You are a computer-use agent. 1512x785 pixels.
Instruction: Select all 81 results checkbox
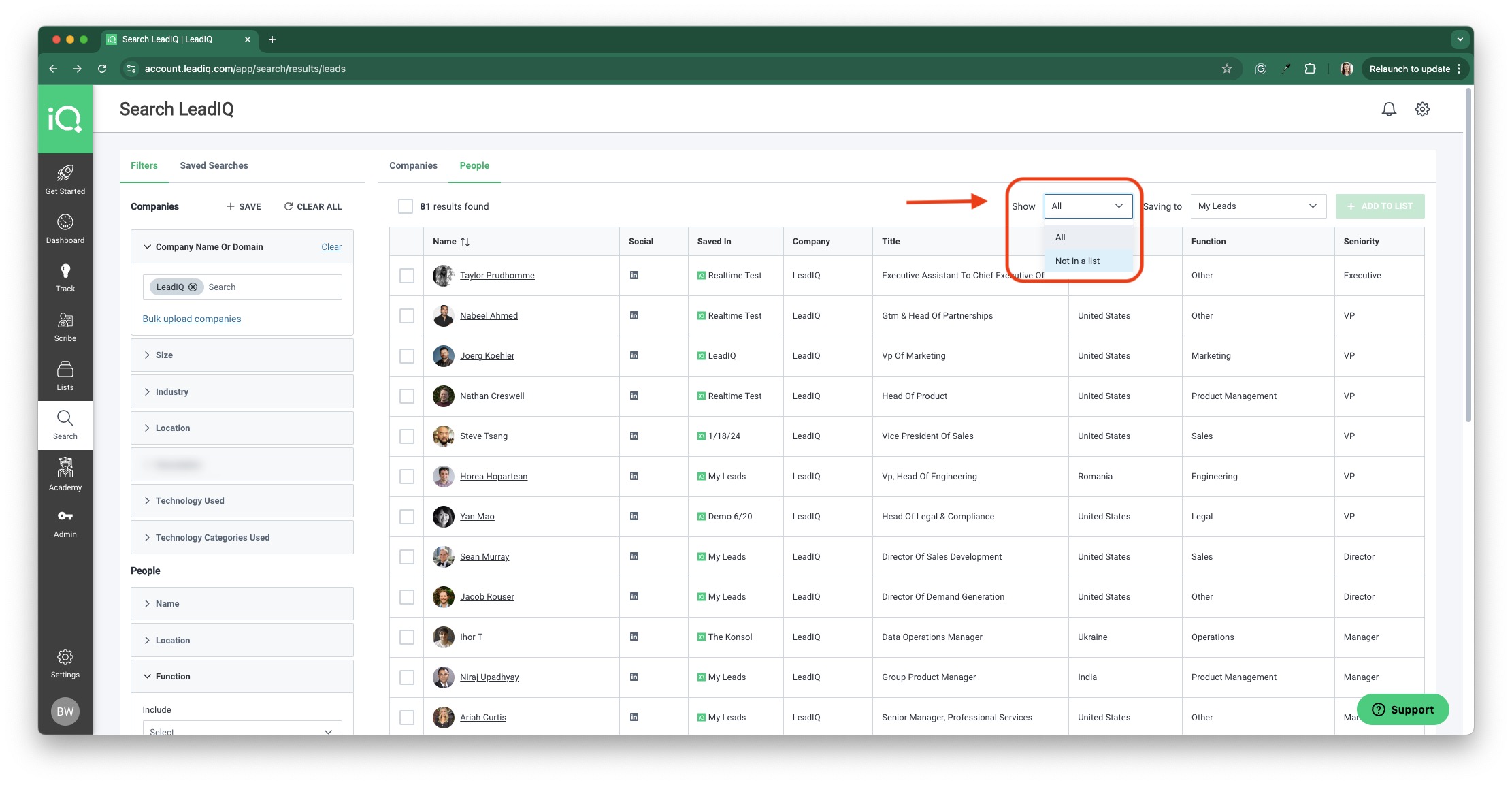pos(406,206)
